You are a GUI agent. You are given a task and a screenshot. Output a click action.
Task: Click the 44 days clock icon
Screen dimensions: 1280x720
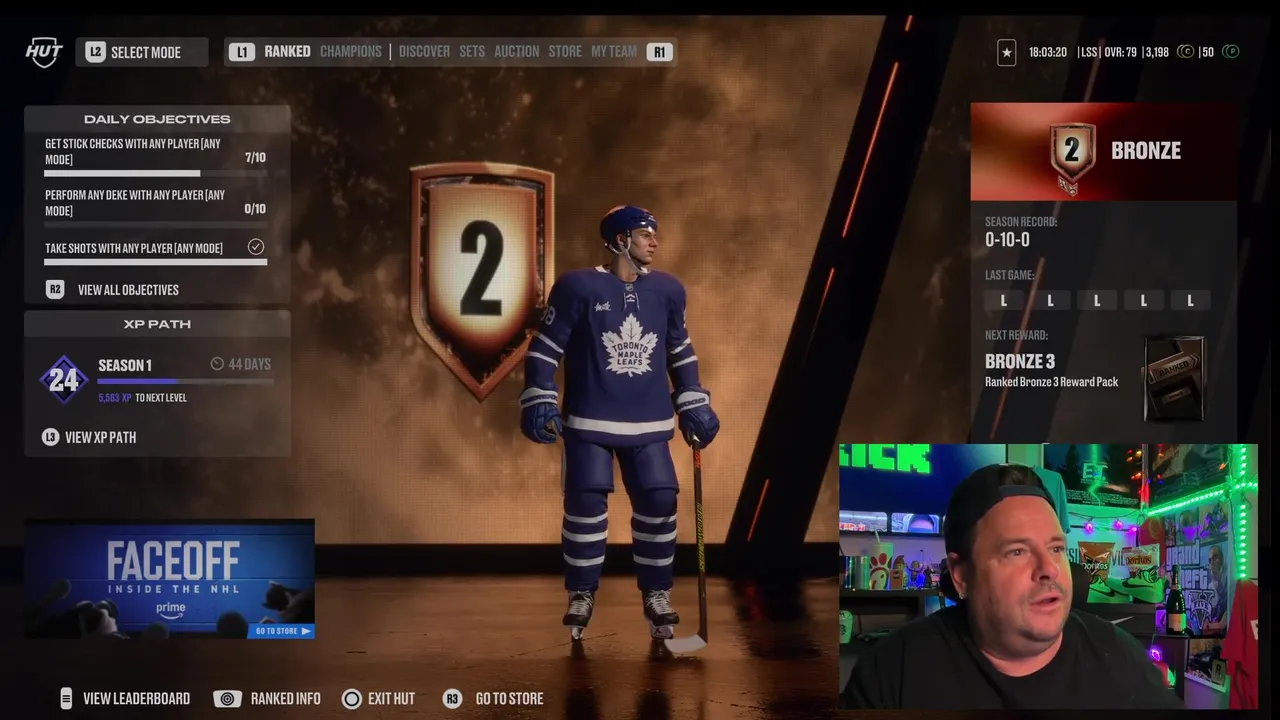pos(217,364)
